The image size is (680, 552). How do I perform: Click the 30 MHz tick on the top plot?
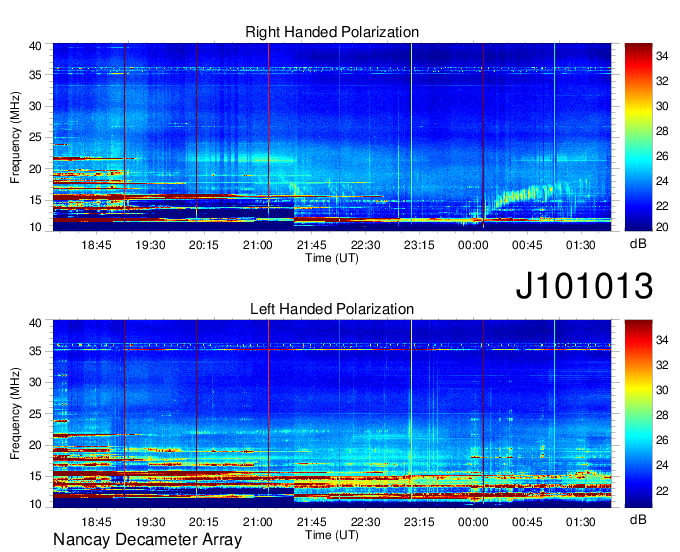click(x=35, y=106)
